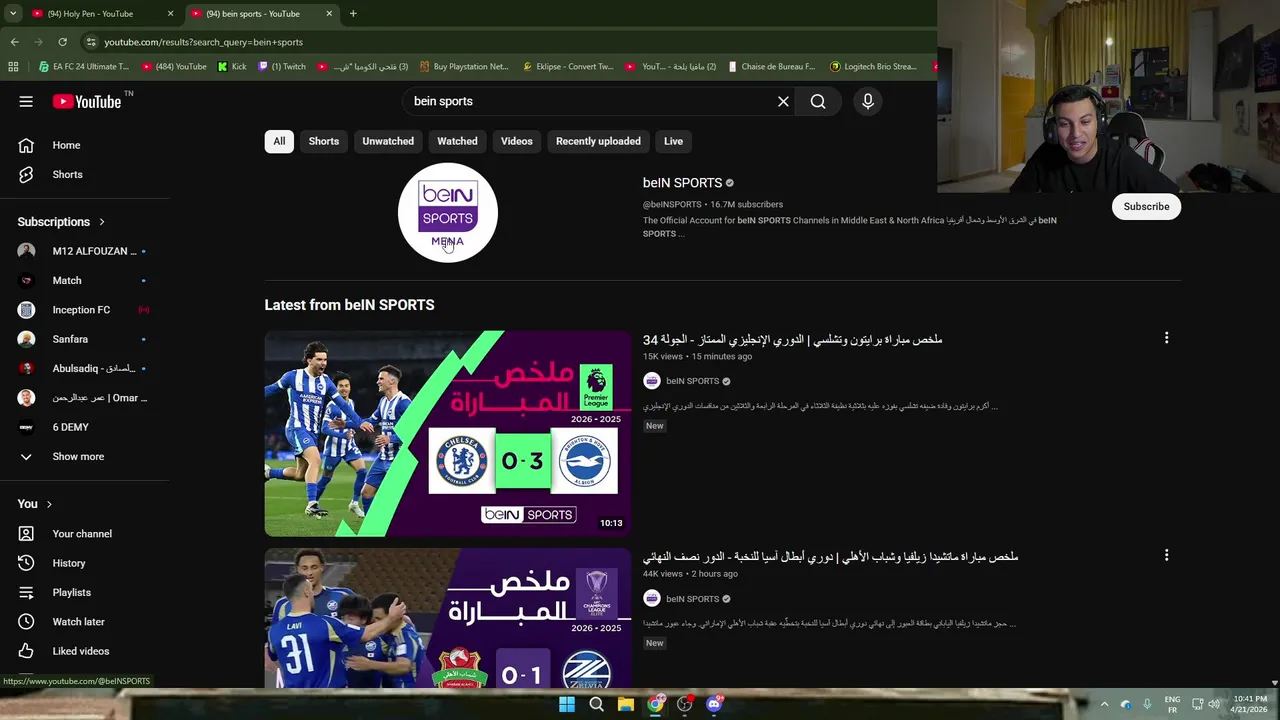Open the clock and date in taskbar
The width and height of the screenshot is (1280, 720).
[x=1250, y=704]
